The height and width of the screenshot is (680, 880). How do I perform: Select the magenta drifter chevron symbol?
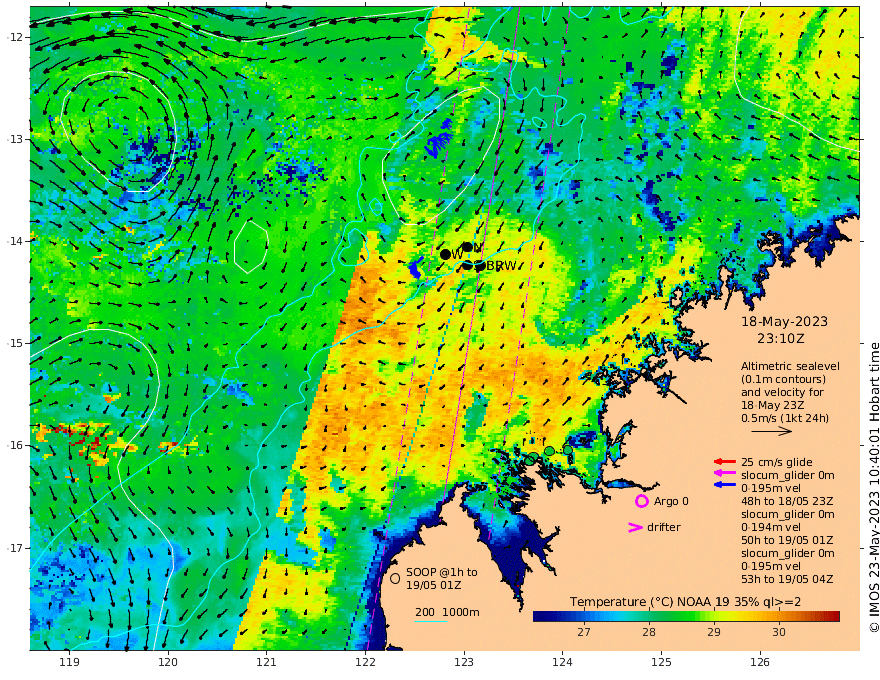pyautogui.click(x=635, y=527)
